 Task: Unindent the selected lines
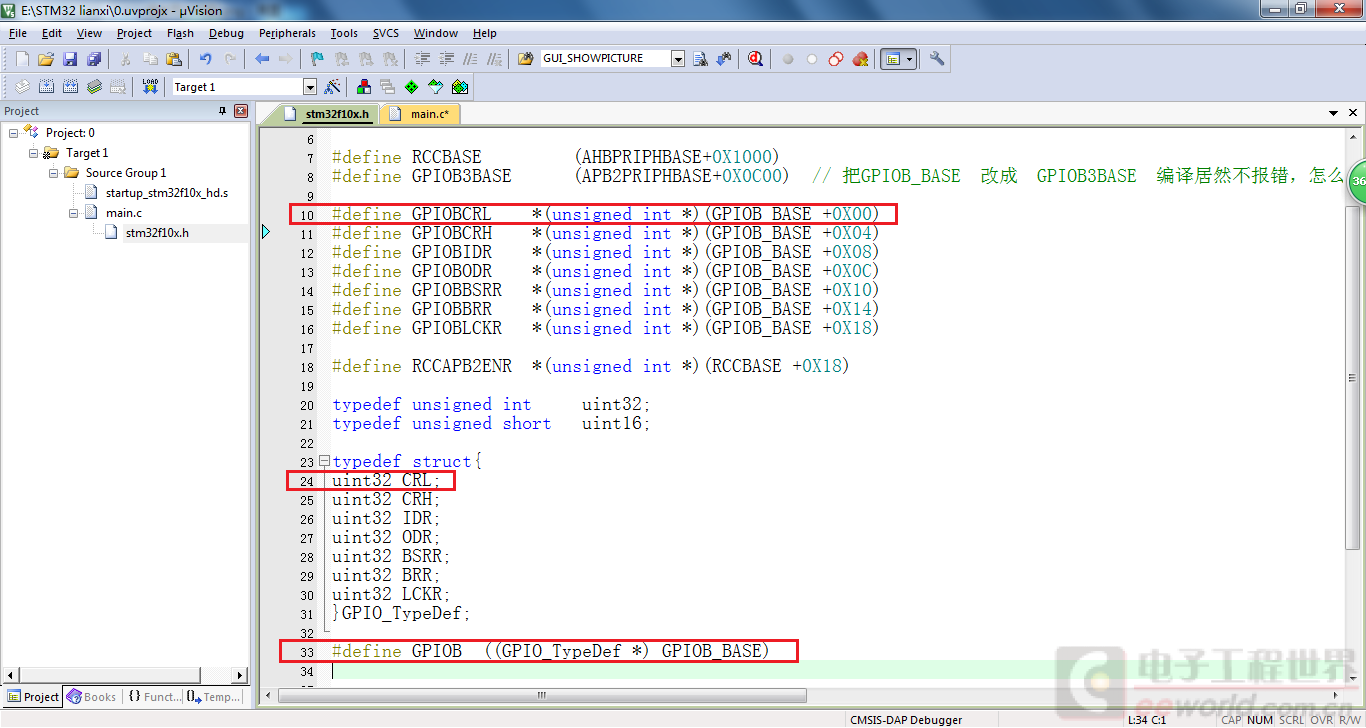click(446, 59)
